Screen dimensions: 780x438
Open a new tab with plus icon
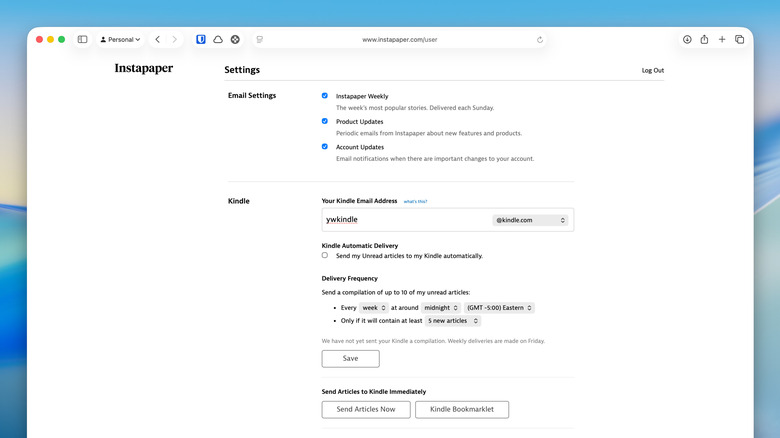tap(722, 40)
